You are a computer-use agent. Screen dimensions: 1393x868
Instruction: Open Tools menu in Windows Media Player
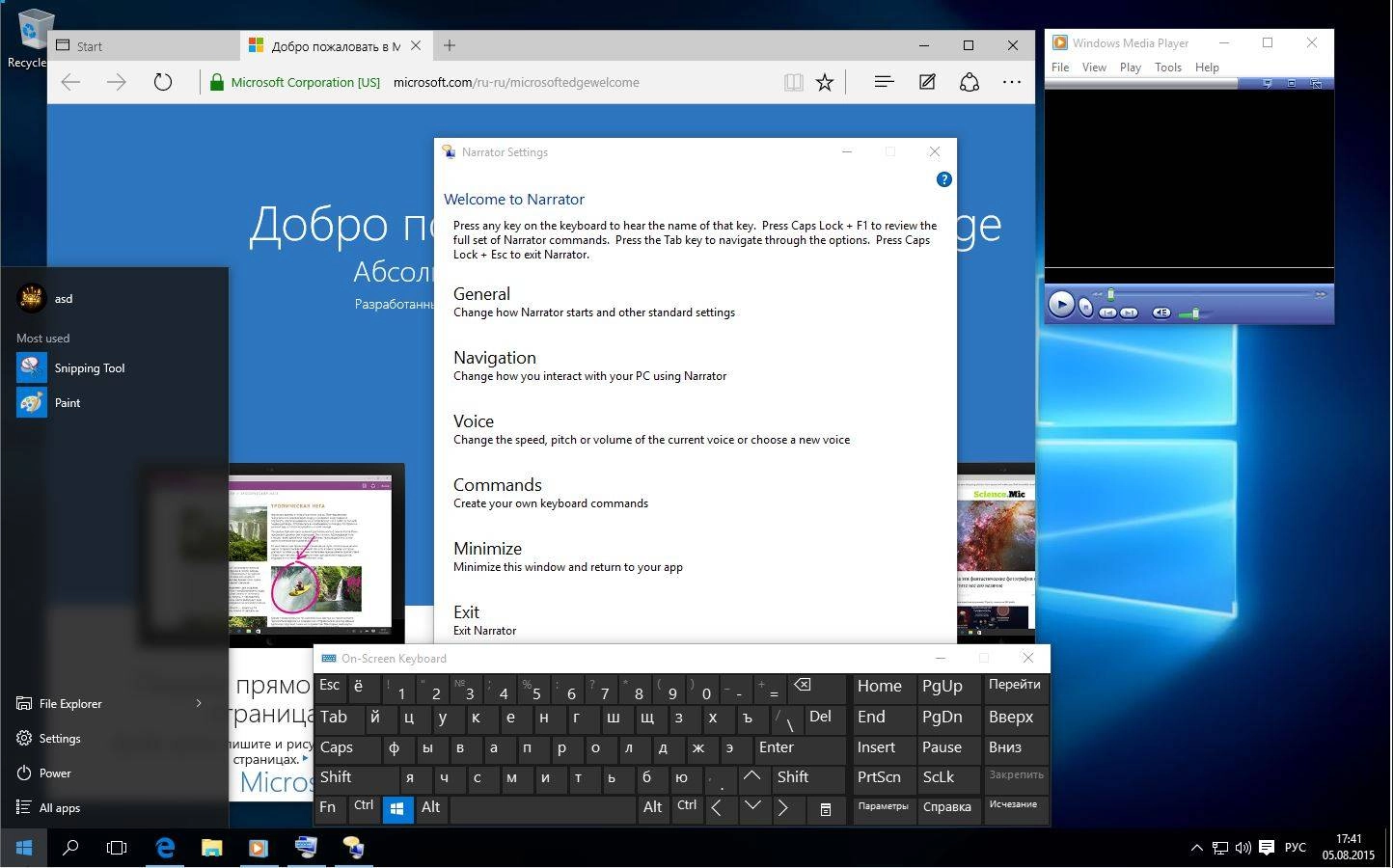click(1168, 68)
